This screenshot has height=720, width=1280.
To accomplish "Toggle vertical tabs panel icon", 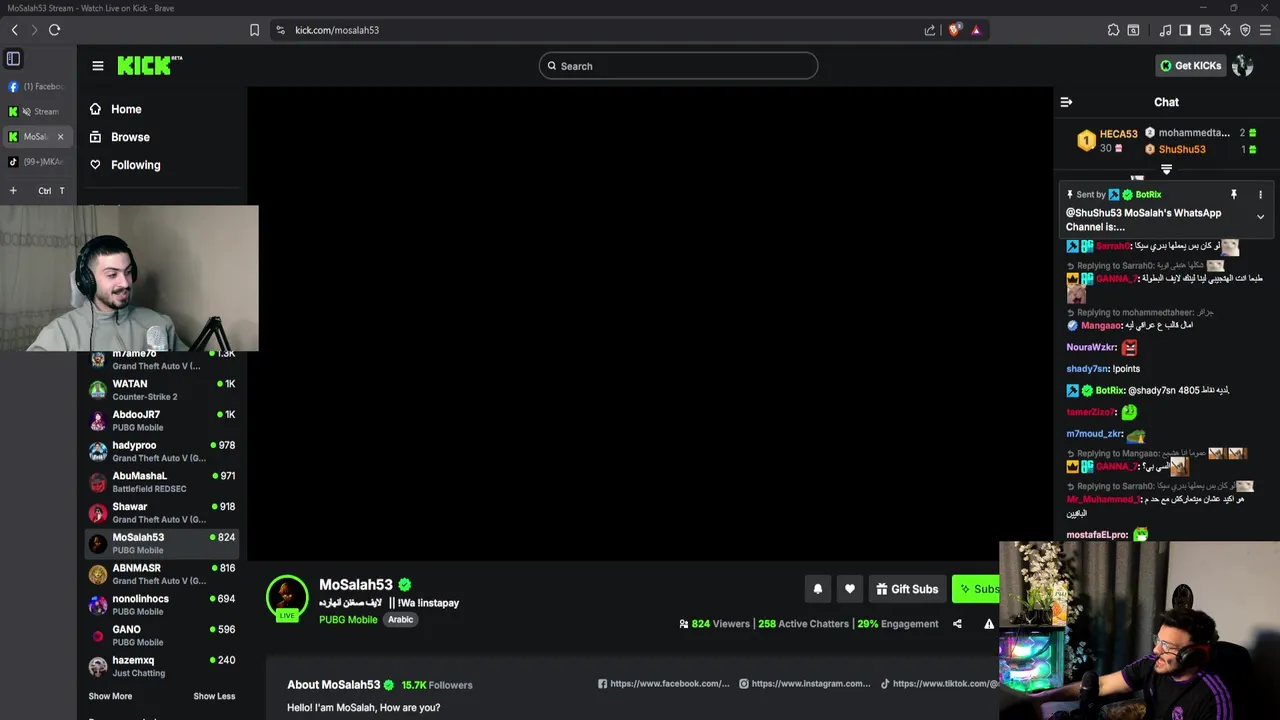I will 13,59.
